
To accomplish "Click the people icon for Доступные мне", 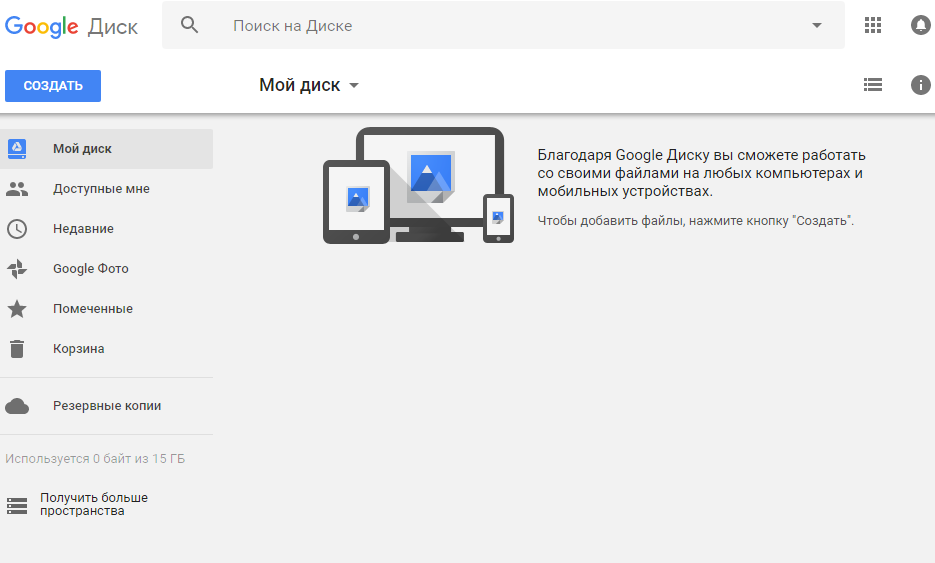I will [x=17, y=189].
